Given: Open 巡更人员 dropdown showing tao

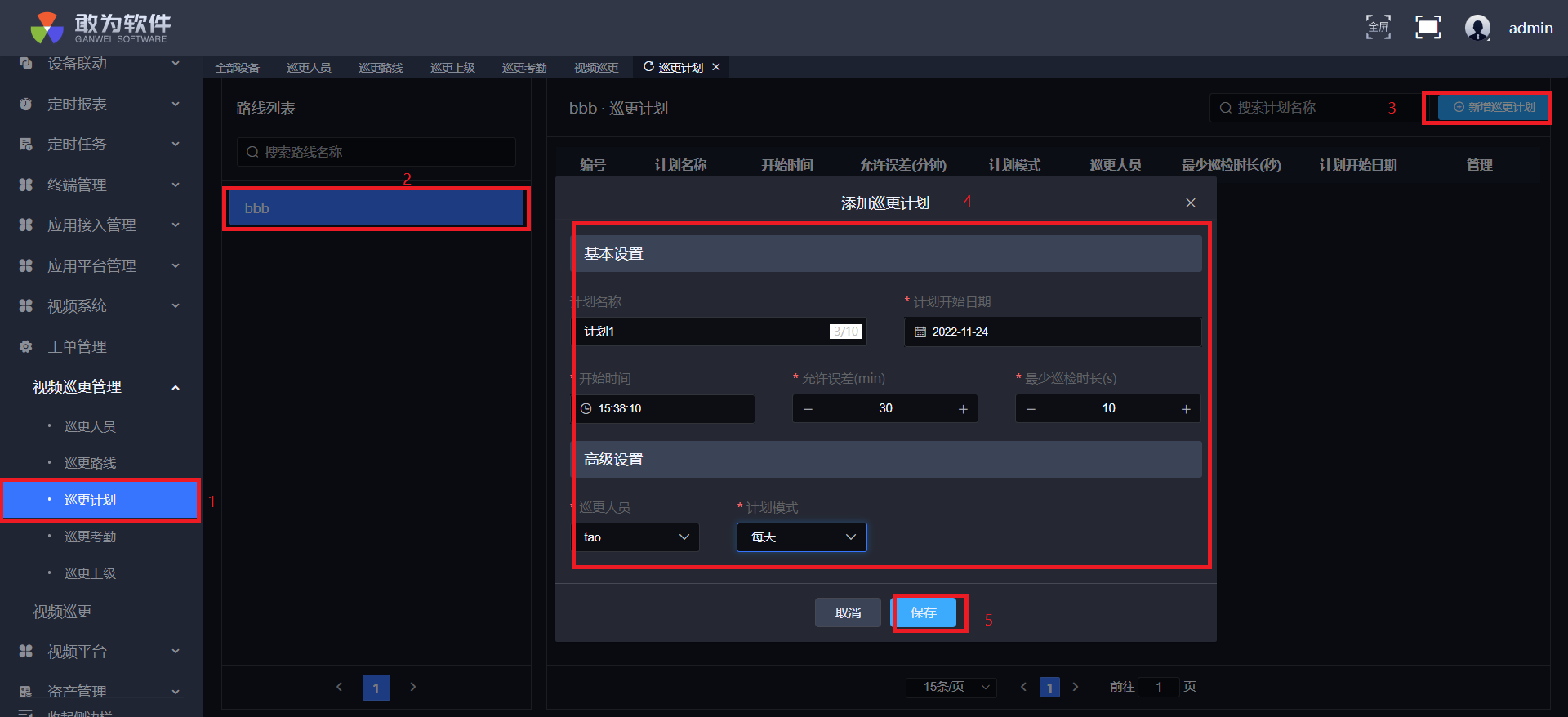Looking at the screenshot, I should [x=636, y=537].
